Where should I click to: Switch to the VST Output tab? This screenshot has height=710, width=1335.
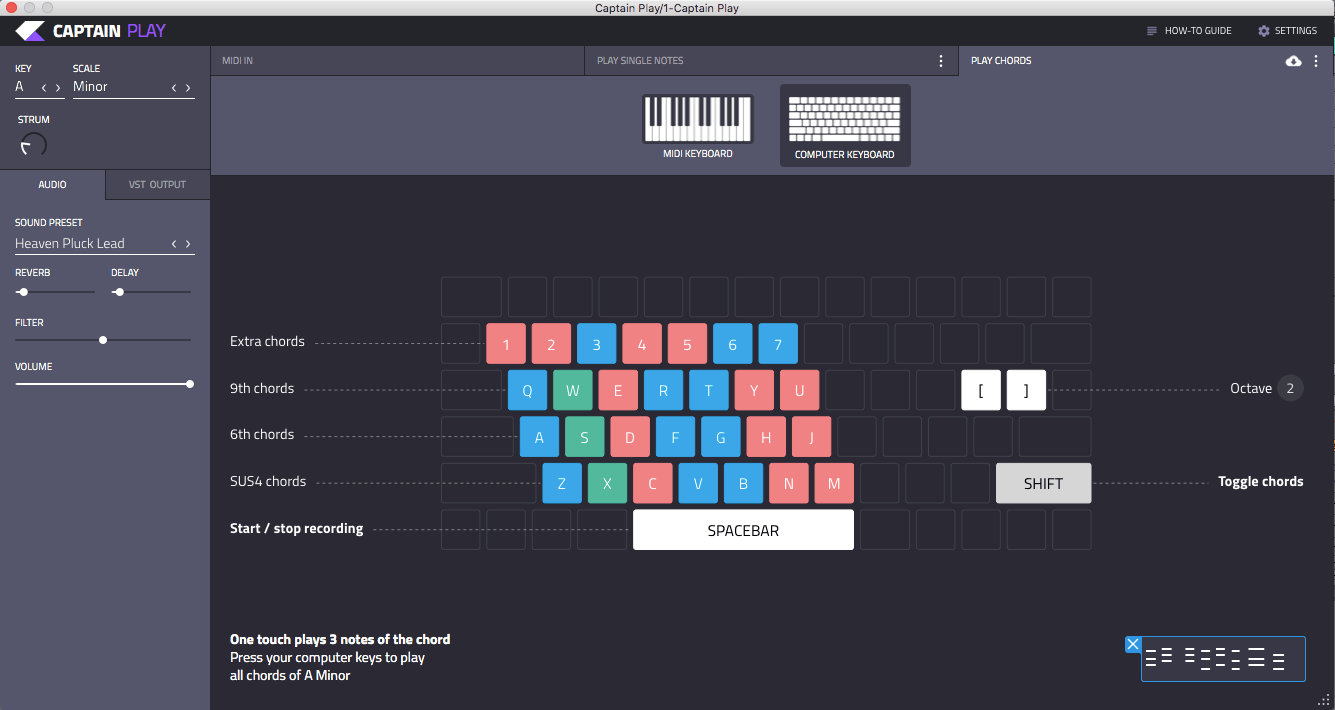pos(157,185)
